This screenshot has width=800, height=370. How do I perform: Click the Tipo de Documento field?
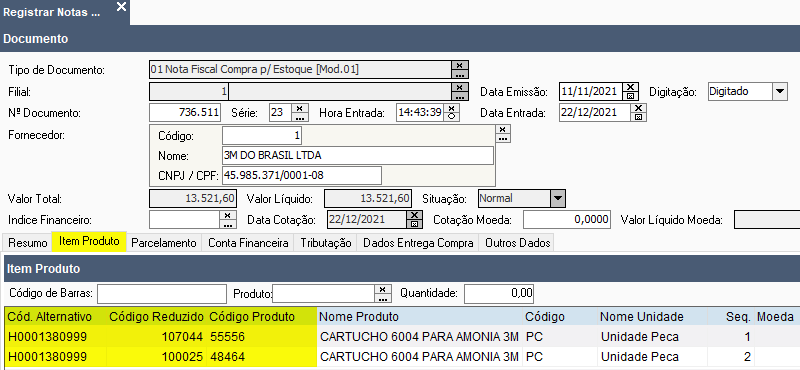coord(300,70)
